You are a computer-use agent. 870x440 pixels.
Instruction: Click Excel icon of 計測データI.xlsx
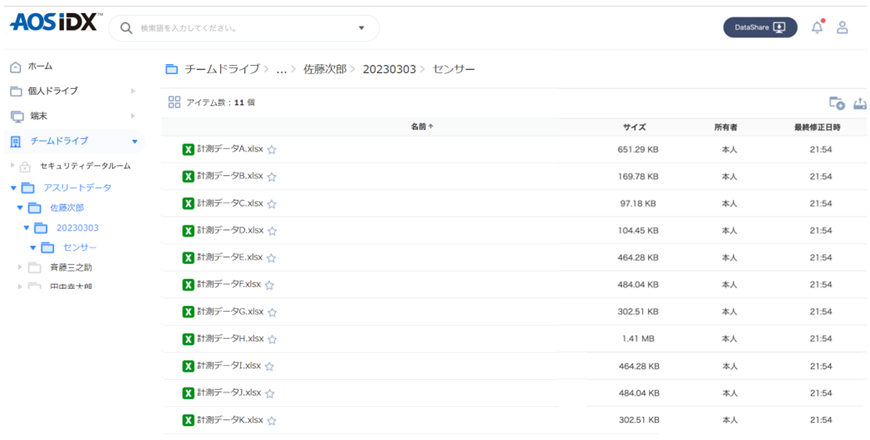tap(188, 366)
